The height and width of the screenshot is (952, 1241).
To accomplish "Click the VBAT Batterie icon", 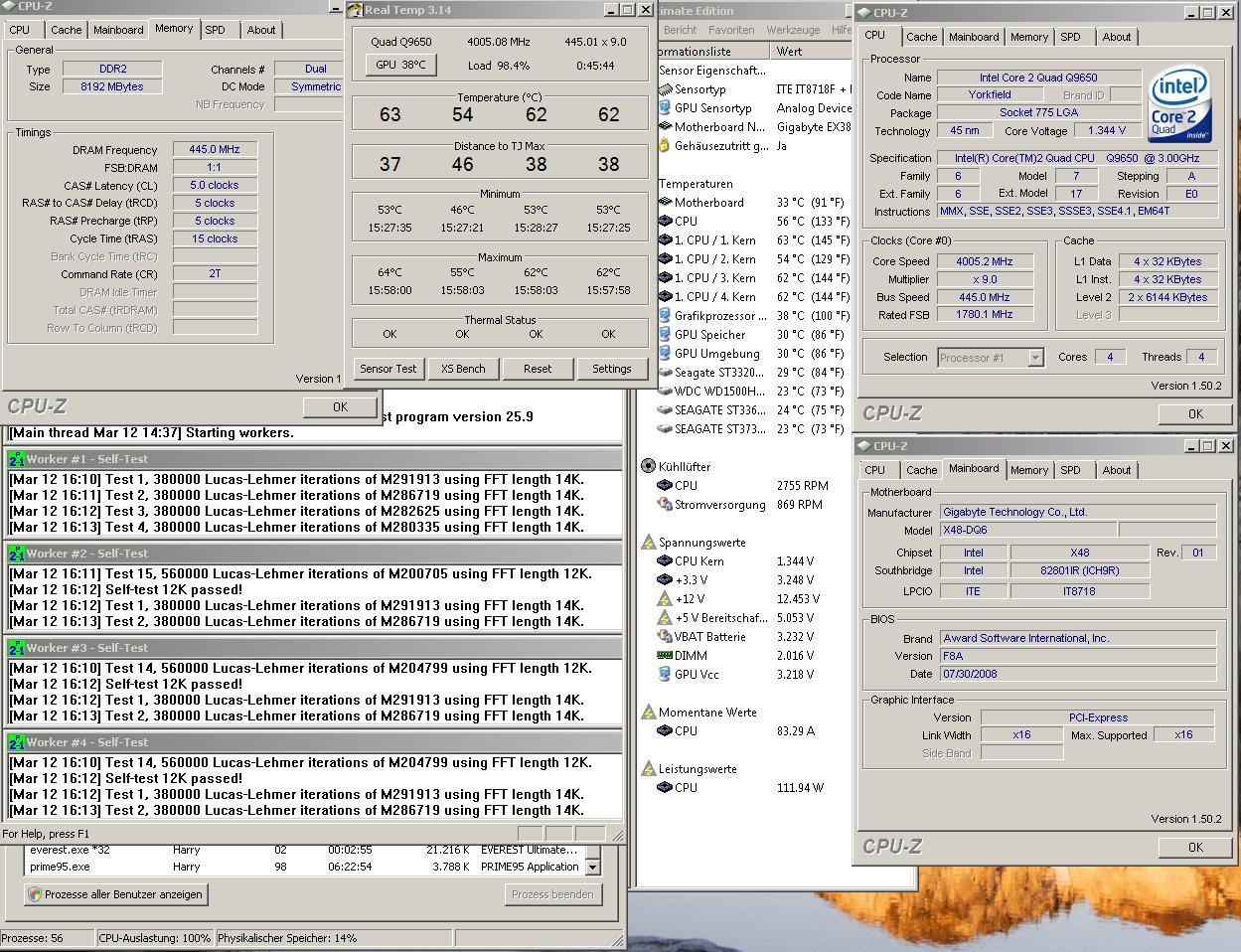I will click(x=665, y=637).
